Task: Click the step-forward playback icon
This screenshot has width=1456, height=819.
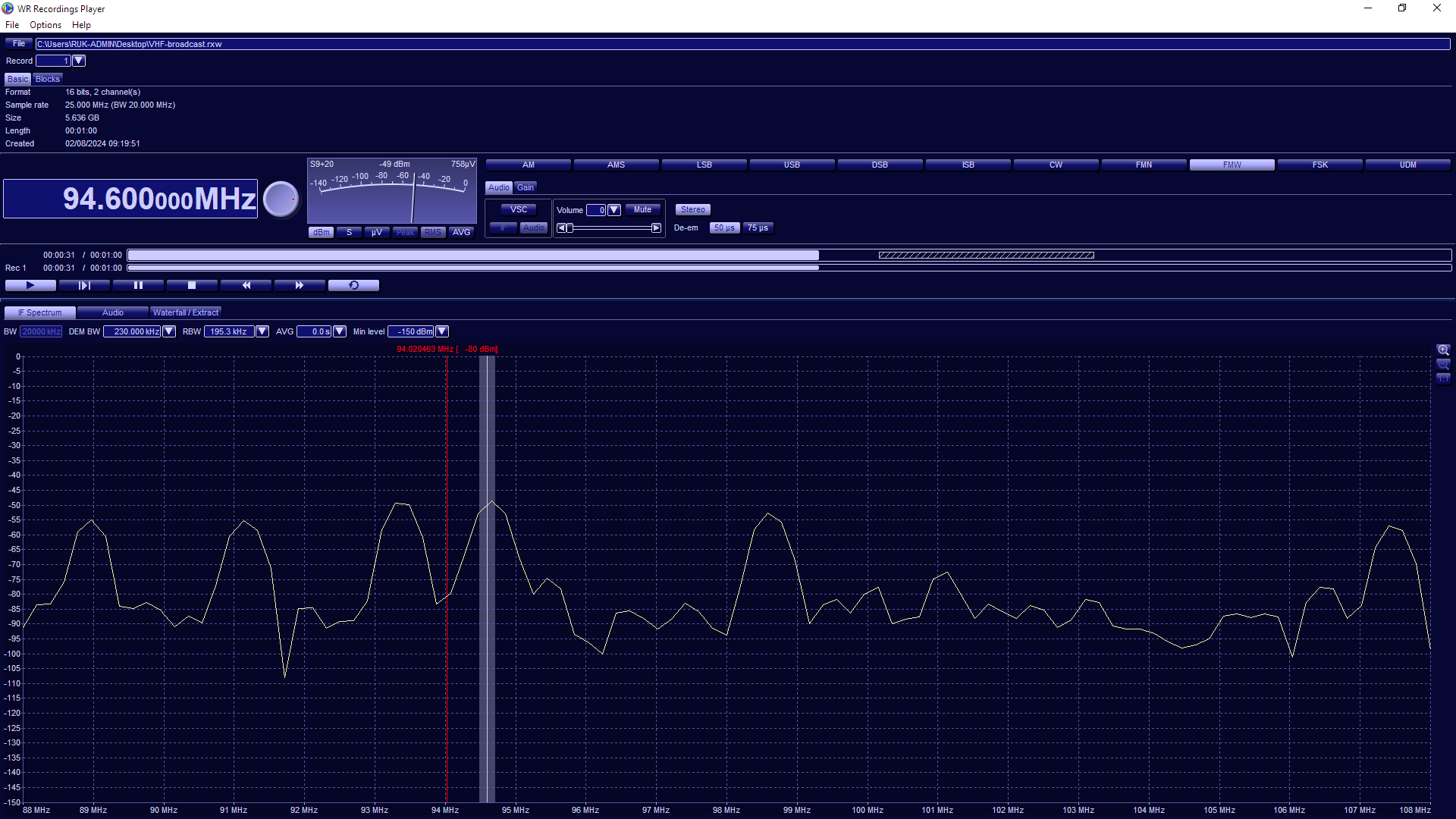Action: [x=84, y=285]
